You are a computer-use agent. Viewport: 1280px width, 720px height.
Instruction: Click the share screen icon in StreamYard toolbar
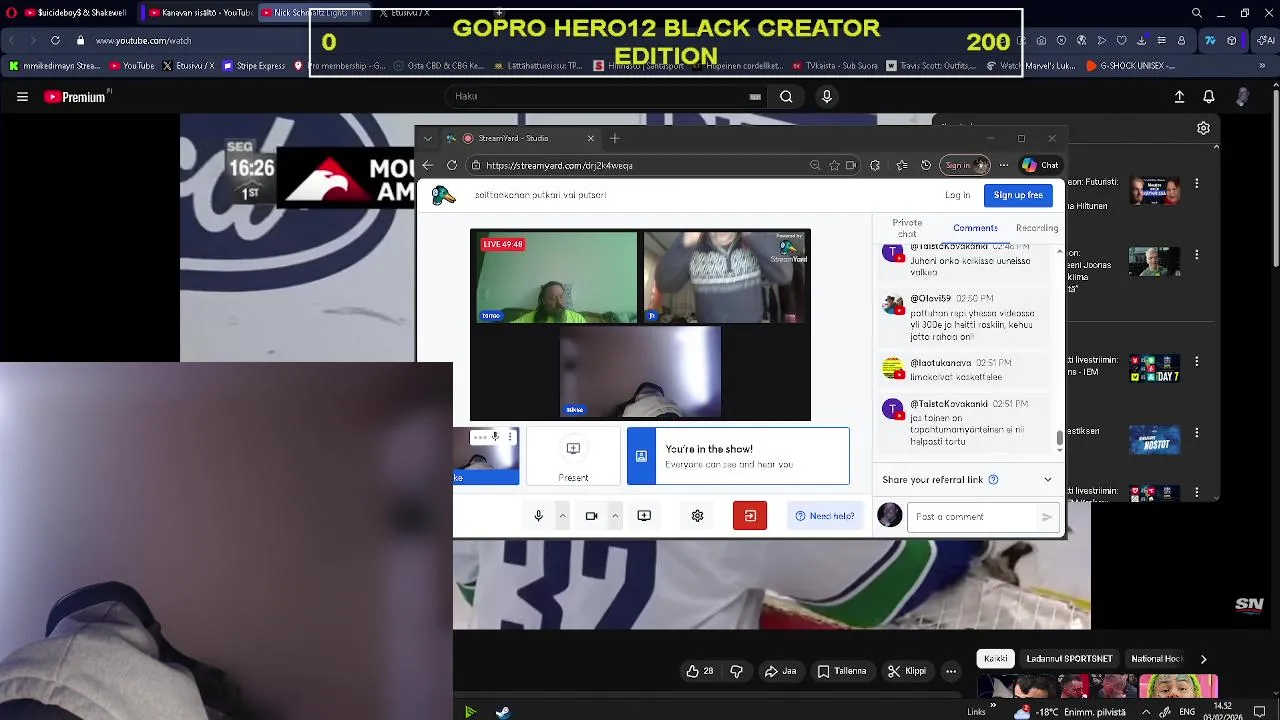coord(644,516)
